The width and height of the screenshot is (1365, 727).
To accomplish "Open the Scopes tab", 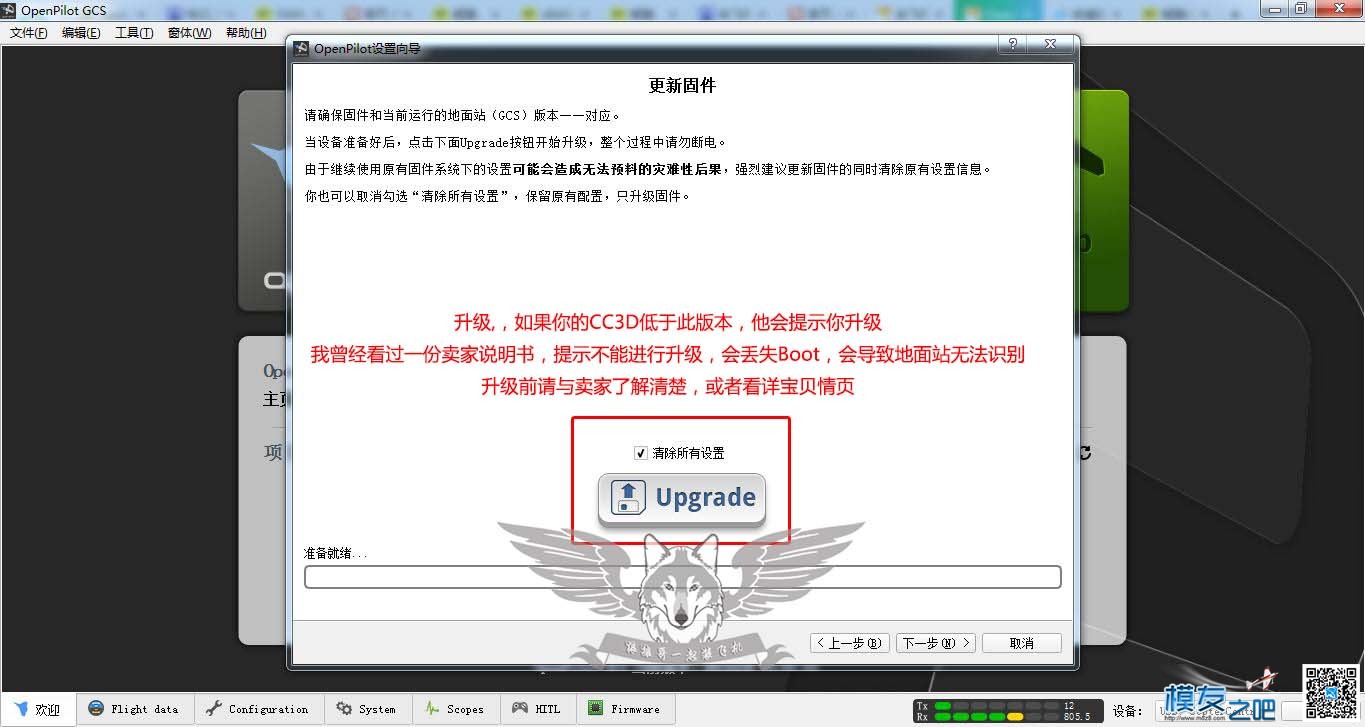I will [x=455, y=709].
